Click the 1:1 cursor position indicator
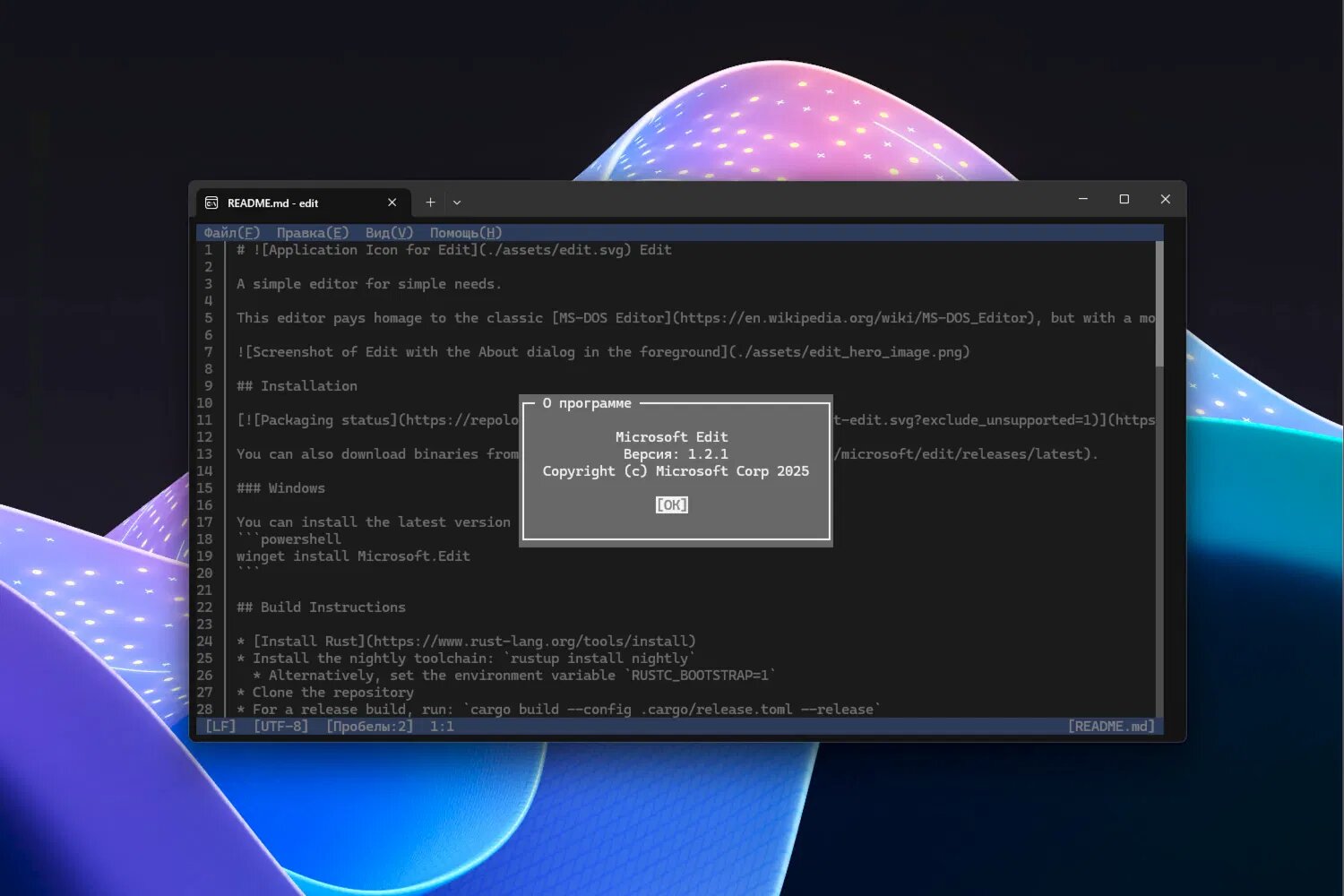This screenshot has height=896, width=1344. pos(442,727)
